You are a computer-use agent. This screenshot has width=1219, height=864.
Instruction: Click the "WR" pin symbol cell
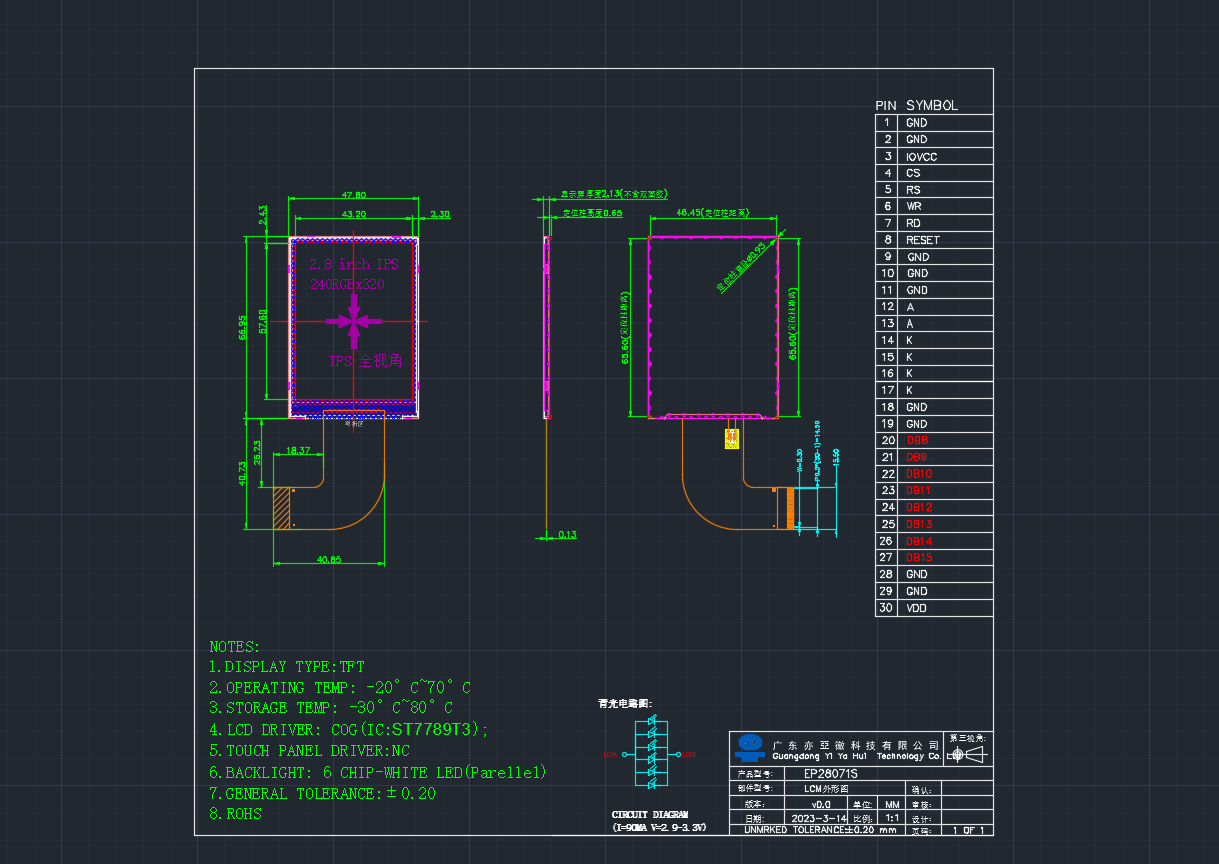tap(946, 206)
